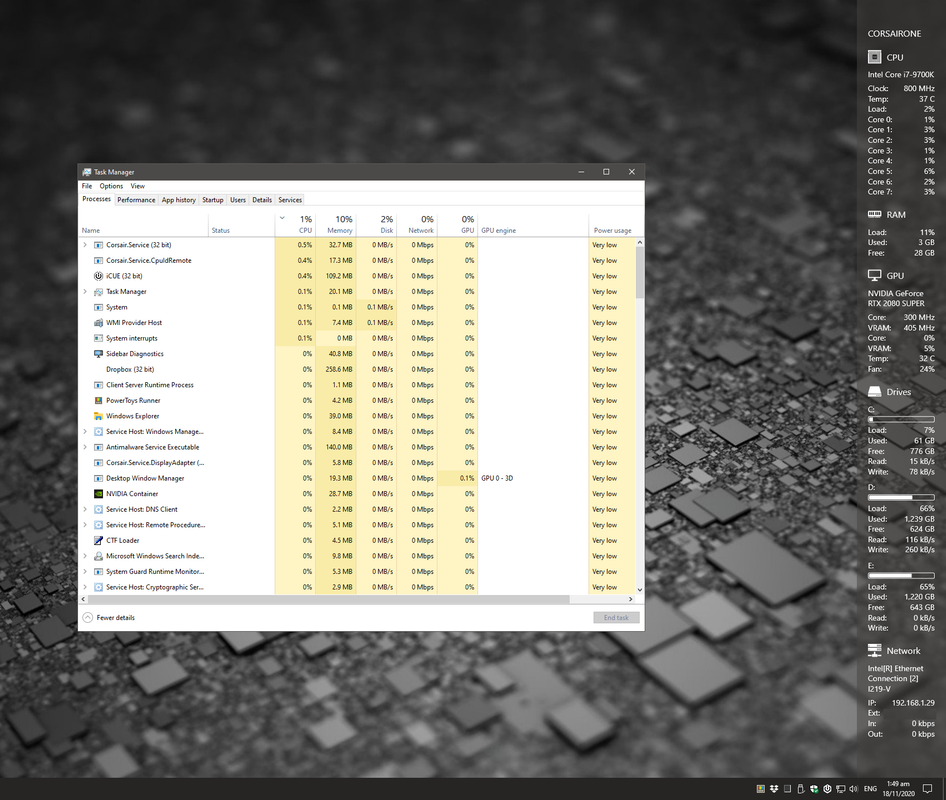The width and height of the screenshot is (946, 800).
Task: Switch to the Details tab
Action: [x=262, y=200]
